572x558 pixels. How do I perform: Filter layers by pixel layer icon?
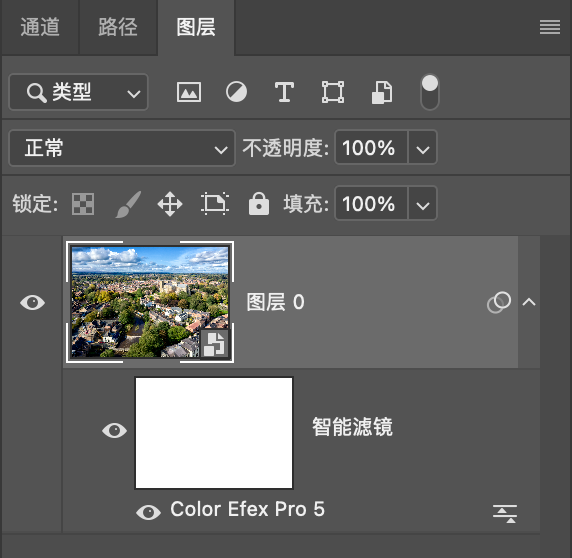point(189,92)
